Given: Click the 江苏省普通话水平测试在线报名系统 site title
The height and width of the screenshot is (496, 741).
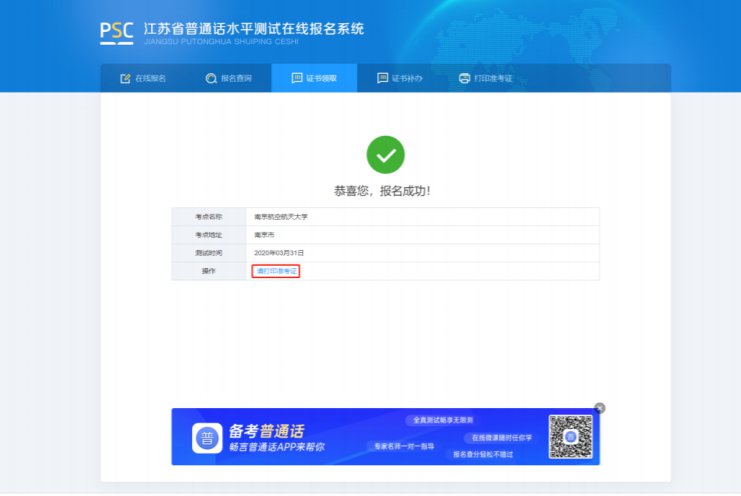Looking at the screenshot, I should coord(254,29).
